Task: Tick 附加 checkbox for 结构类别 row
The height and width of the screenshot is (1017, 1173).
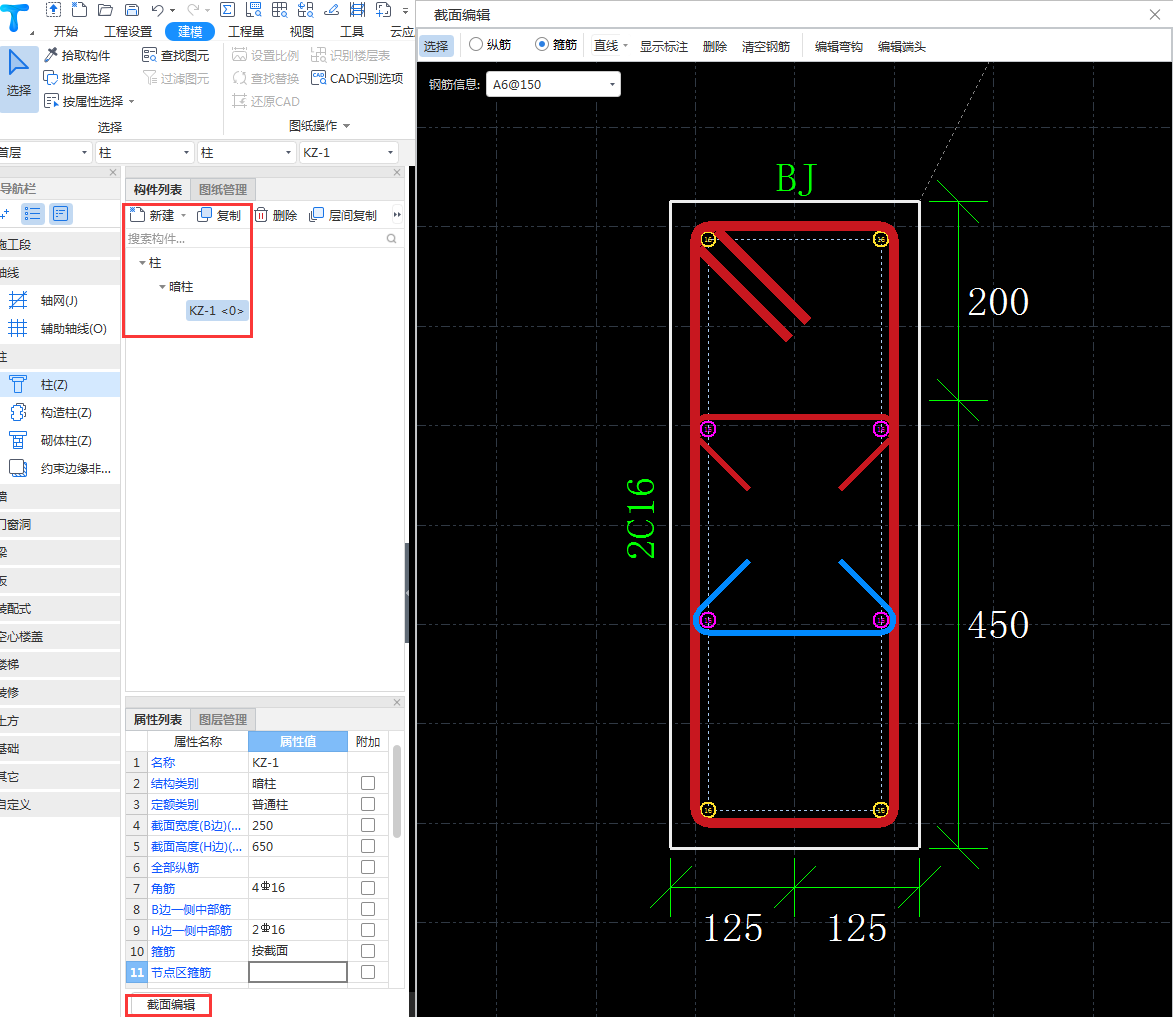Action: (368, 783)
